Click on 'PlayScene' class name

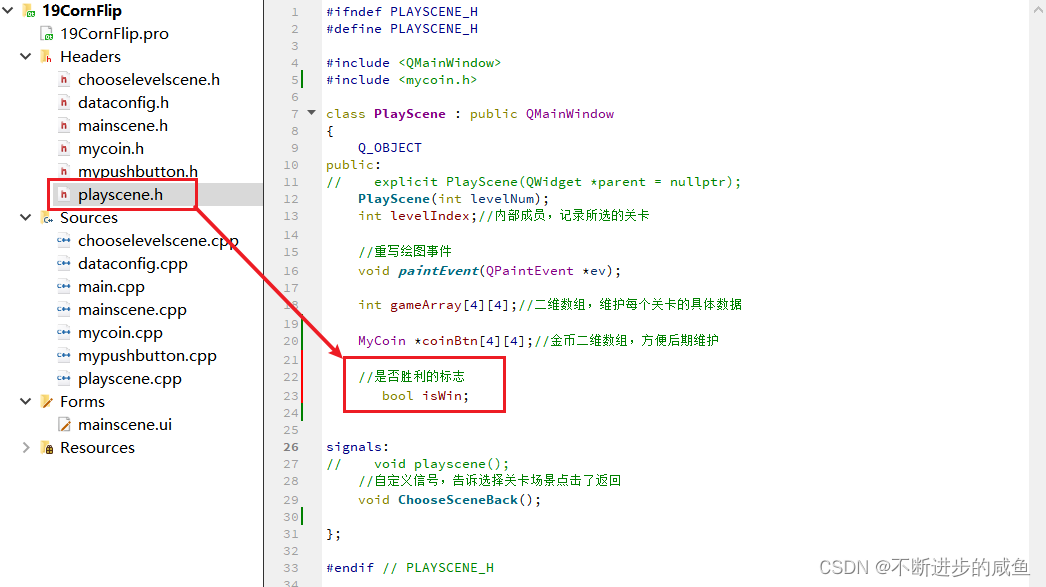pos(410,114)
